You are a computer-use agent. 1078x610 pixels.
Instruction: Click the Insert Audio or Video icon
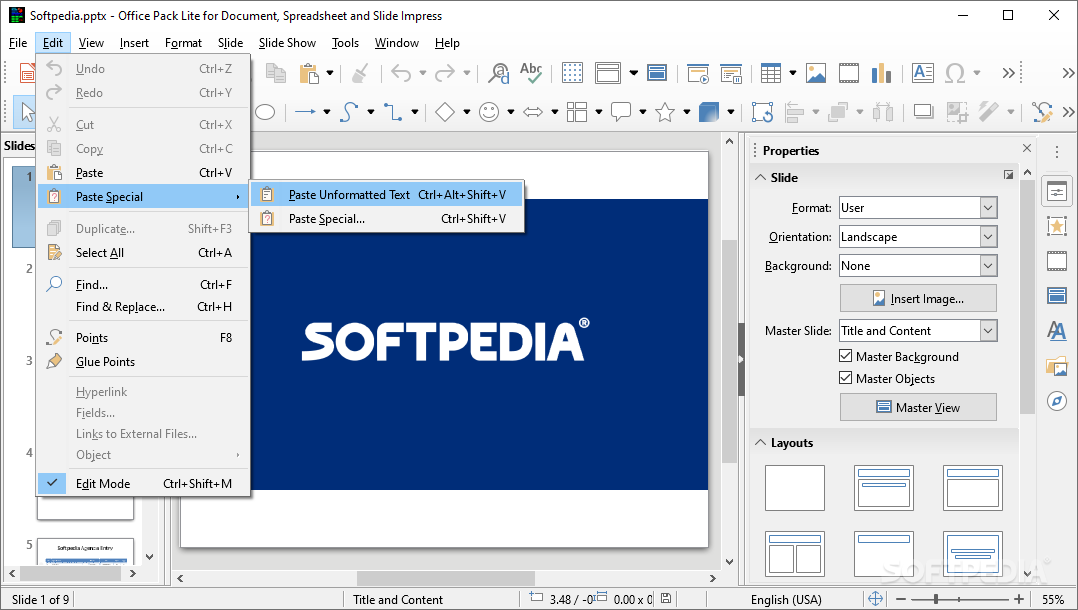848,72
